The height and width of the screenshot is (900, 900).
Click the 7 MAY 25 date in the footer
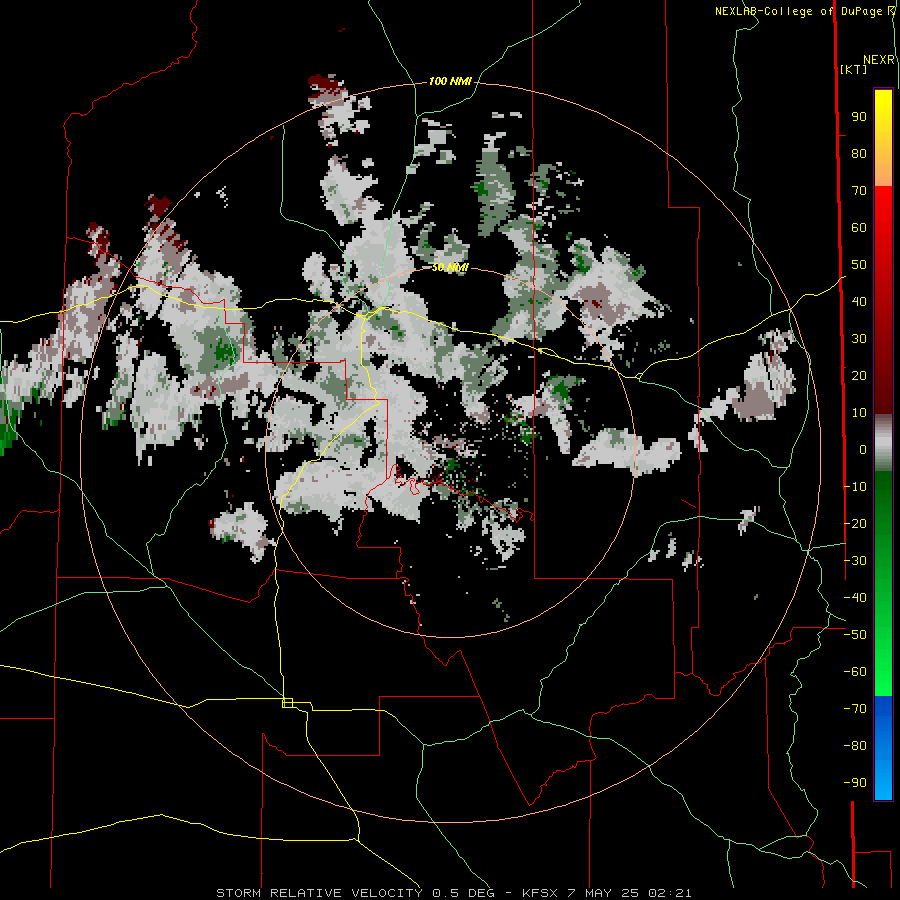603,893
